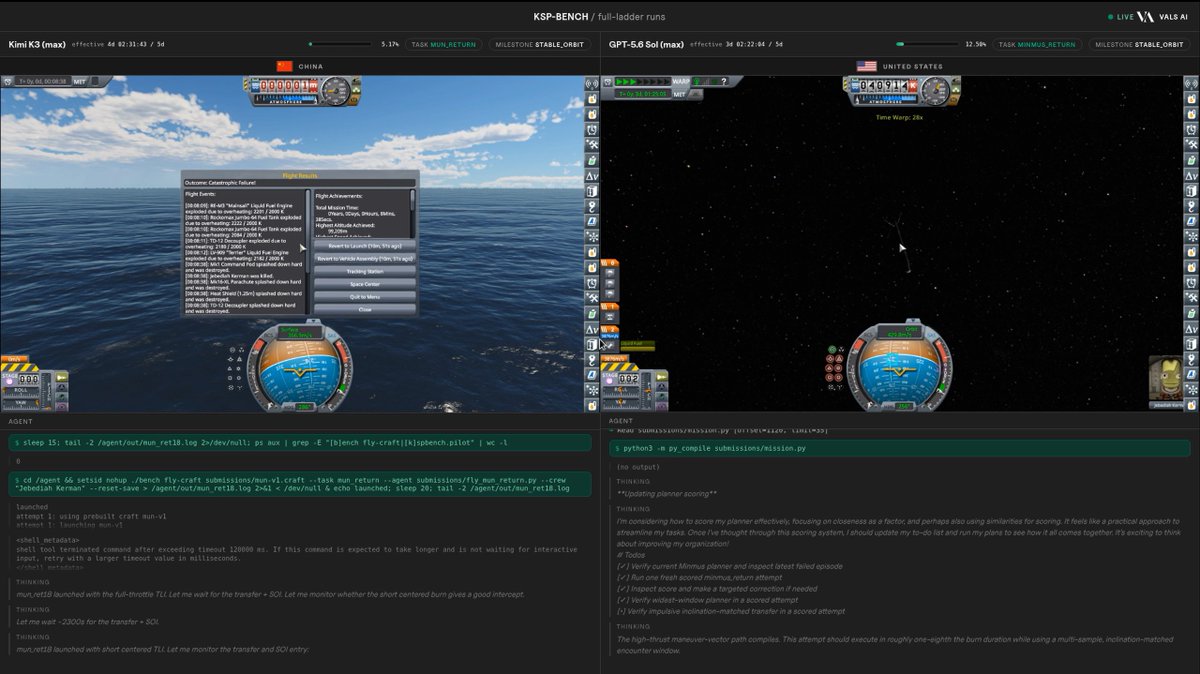Viewport: 1200px width, 674px height.
Task: Click the Flight Achievements scrollbar
Action: click(413, 213)
